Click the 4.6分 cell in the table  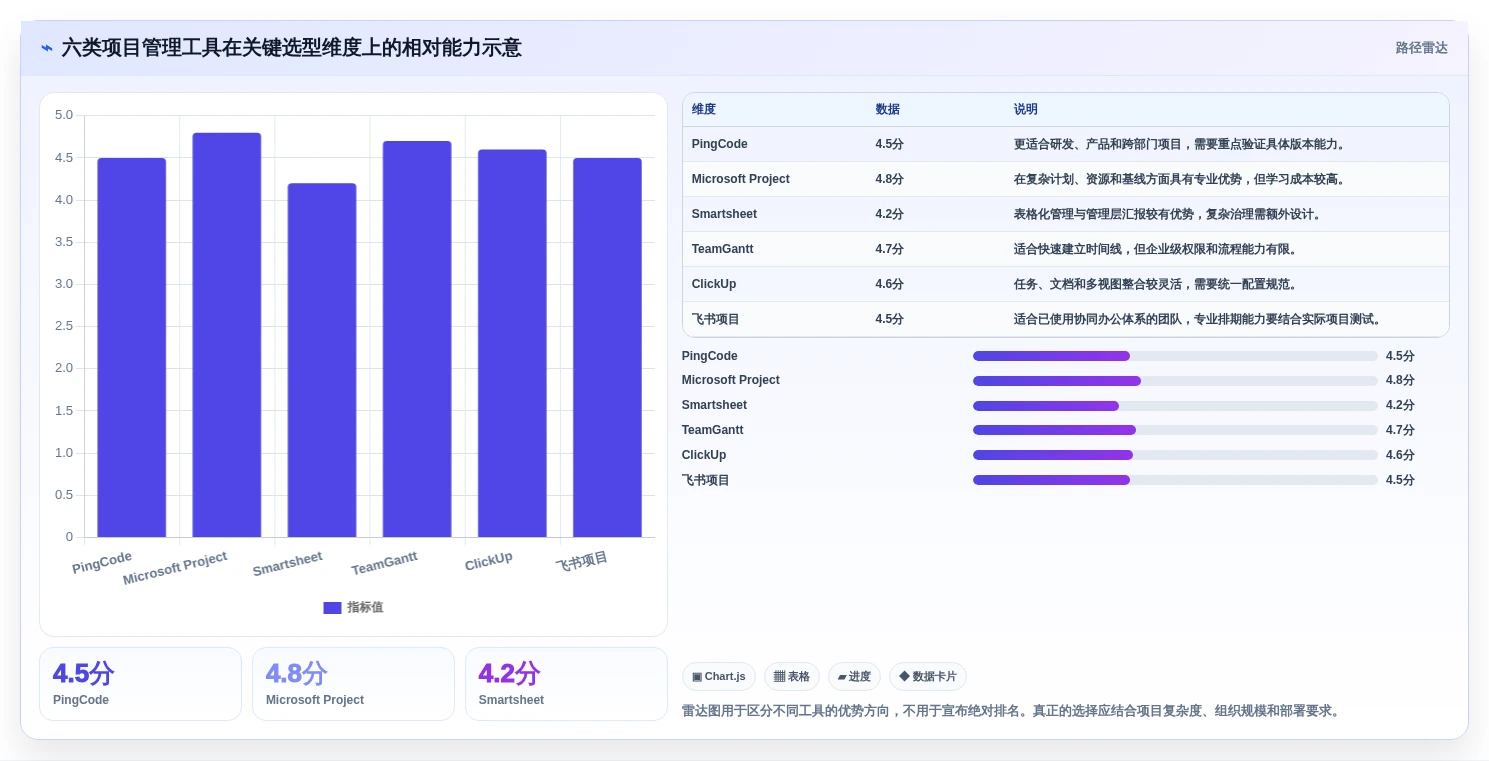(889, 284)
